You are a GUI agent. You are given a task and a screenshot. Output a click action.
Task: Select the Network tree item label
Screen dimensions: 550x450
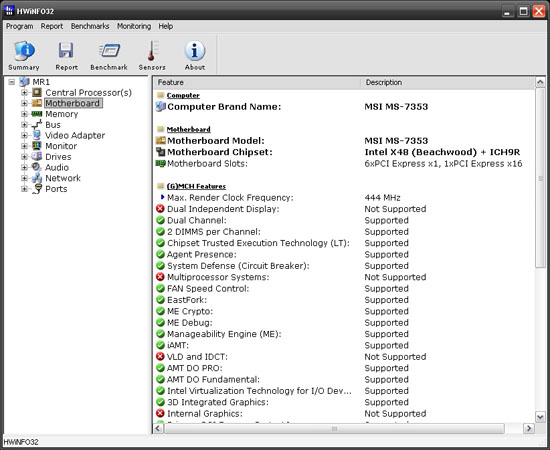pyautogui.click(x=63, y=178)
